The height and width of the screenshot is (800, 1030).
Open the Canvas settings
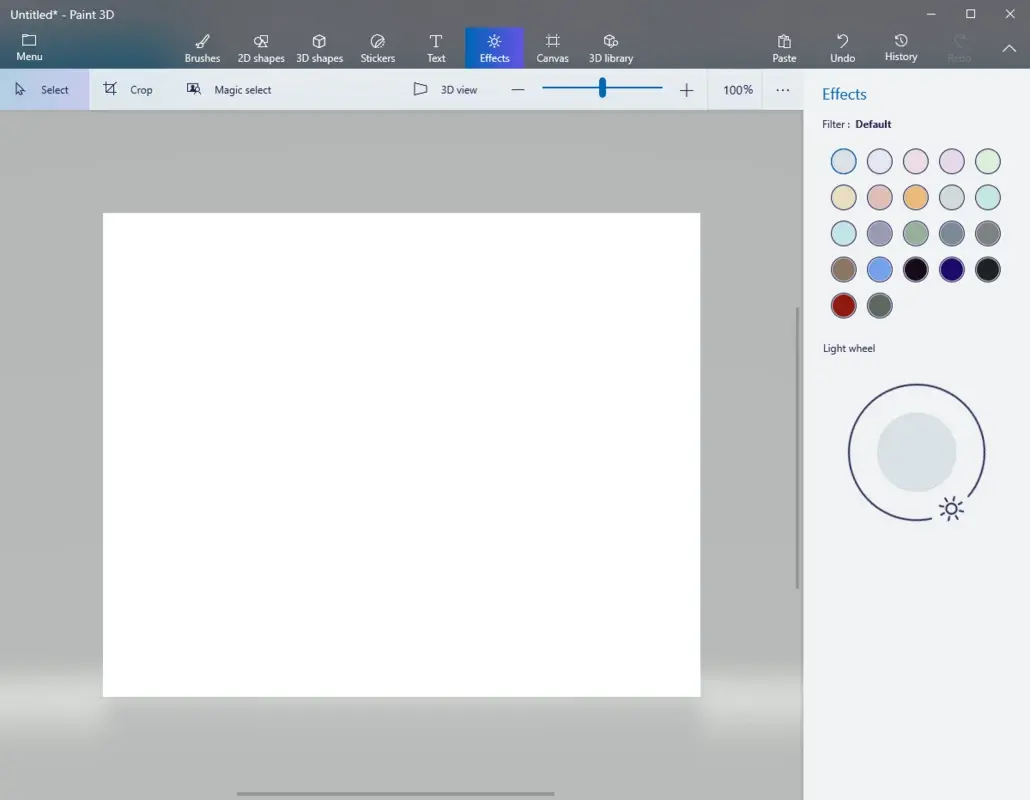tap(552, 47)
